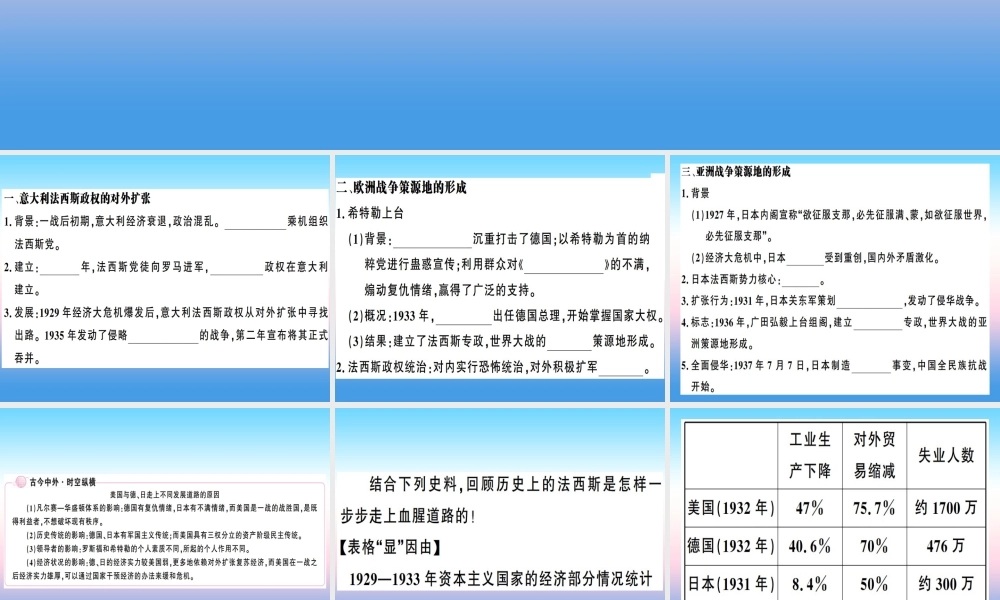Click the subtitle 美国与德、日走上不同发展道路的原因

pos(165,495)
